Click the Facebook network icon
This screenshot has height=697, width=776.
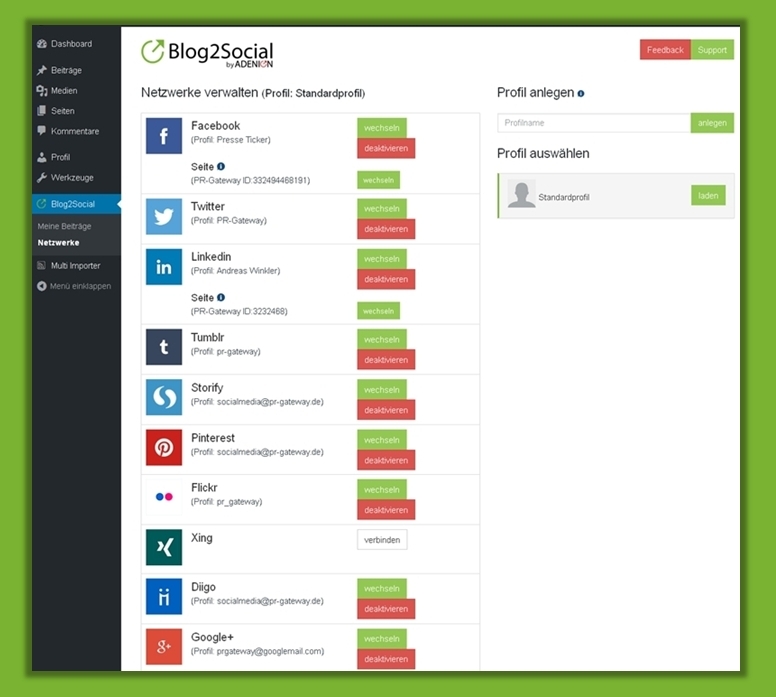click(164, 135)
